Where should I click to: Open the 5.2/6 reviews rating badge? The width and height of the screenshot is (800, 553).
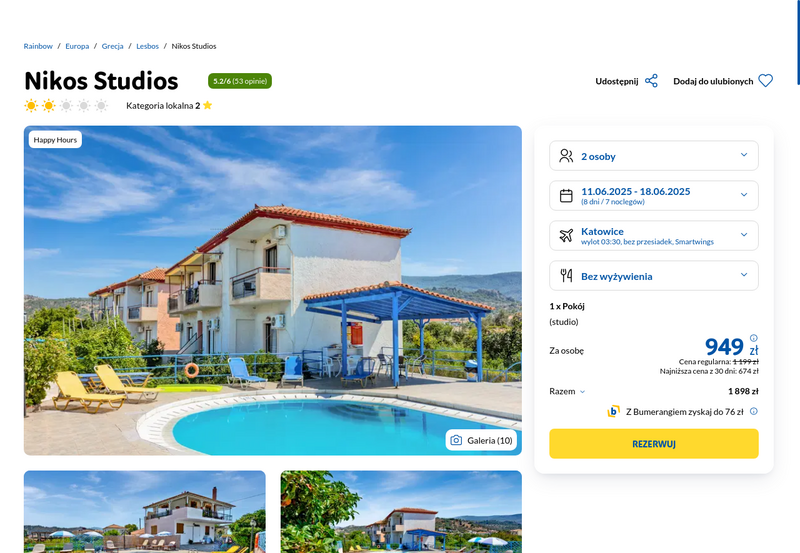[x=240, y=81]
